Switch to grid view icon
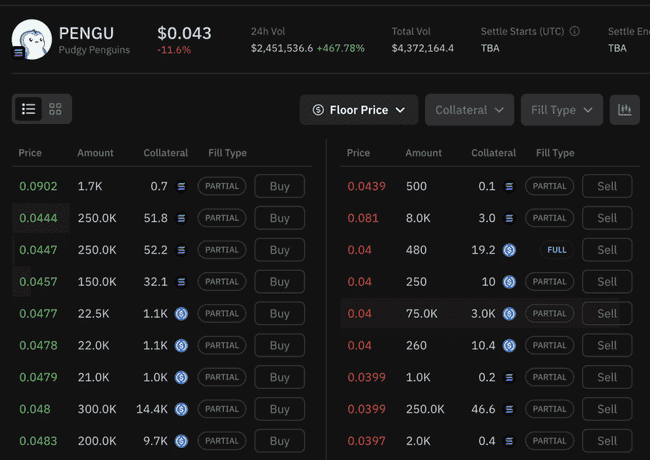This screenshot has height=460, width=650. point(55,109)
